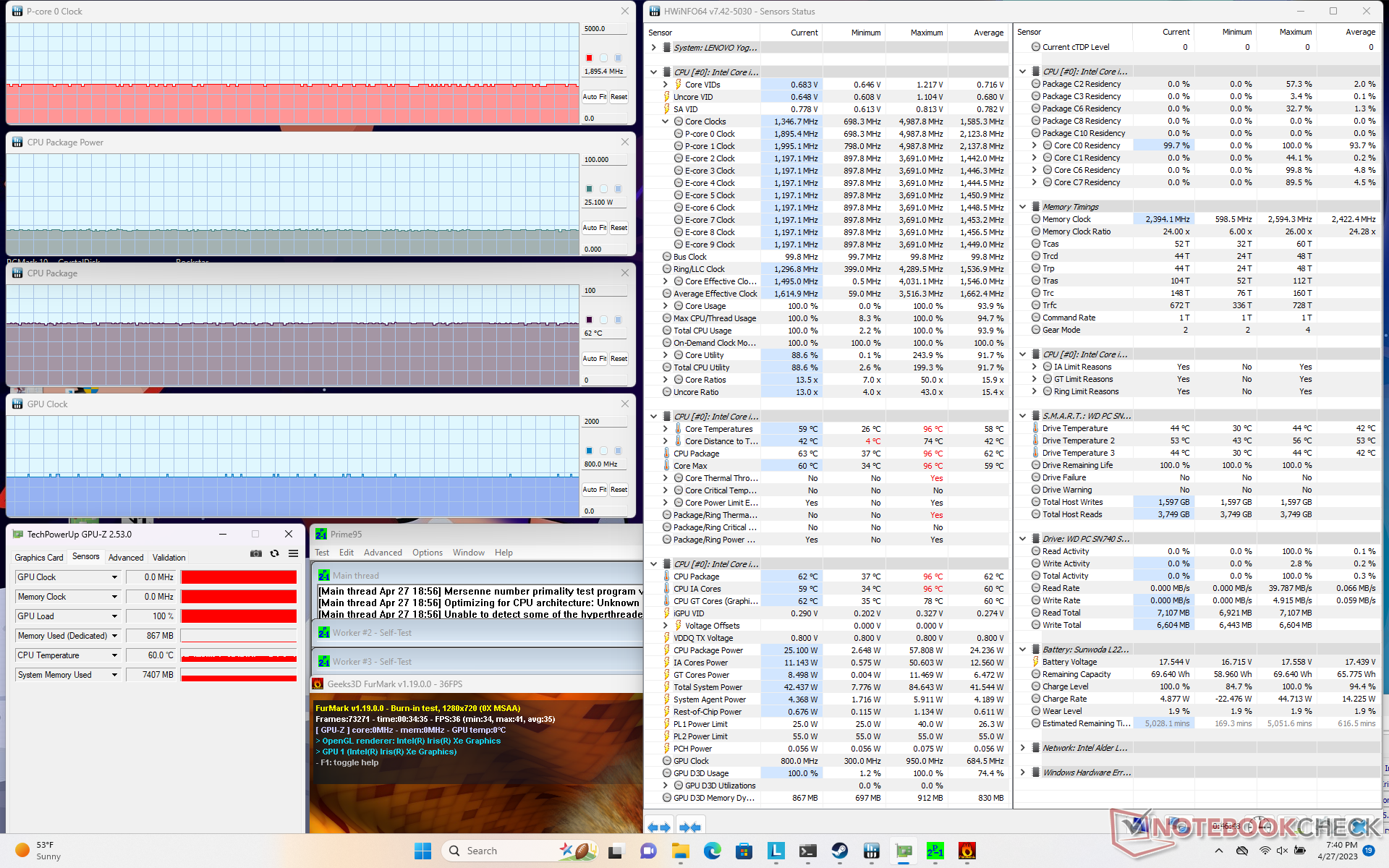Image resolution: width=1389 pixels, height=868 pixels.
Task: Open the CPU Temperature sensor dropdown
Action: coord(114,655)
